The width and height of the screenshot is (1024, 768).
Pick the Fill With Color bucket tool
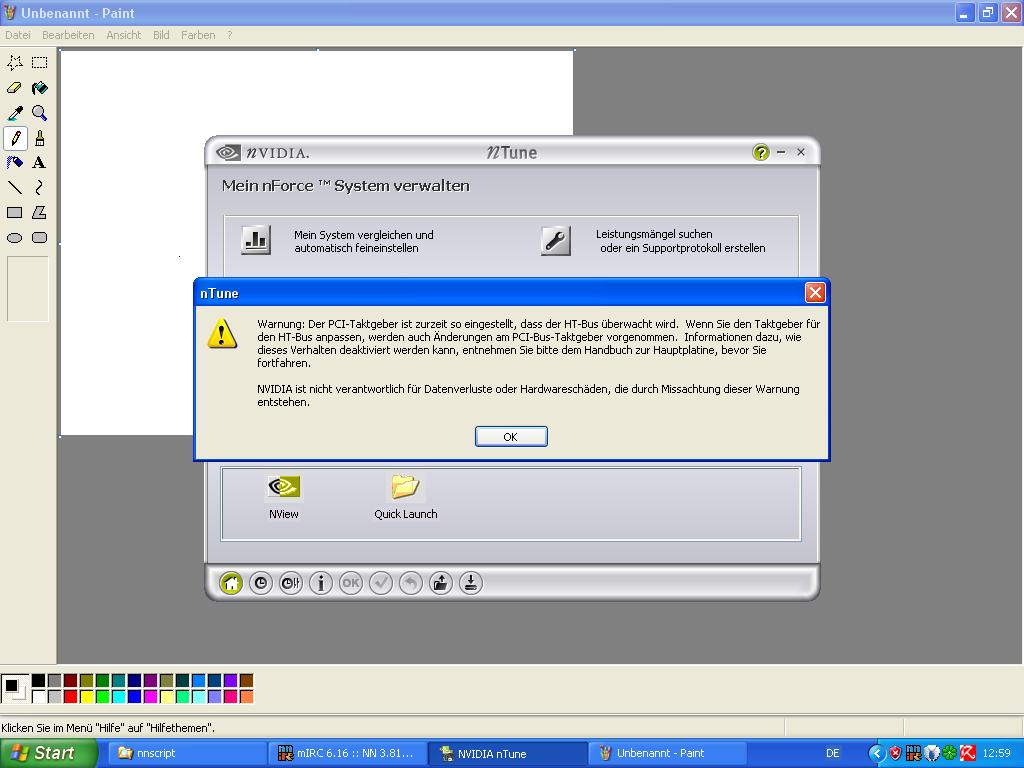[40, 88]
